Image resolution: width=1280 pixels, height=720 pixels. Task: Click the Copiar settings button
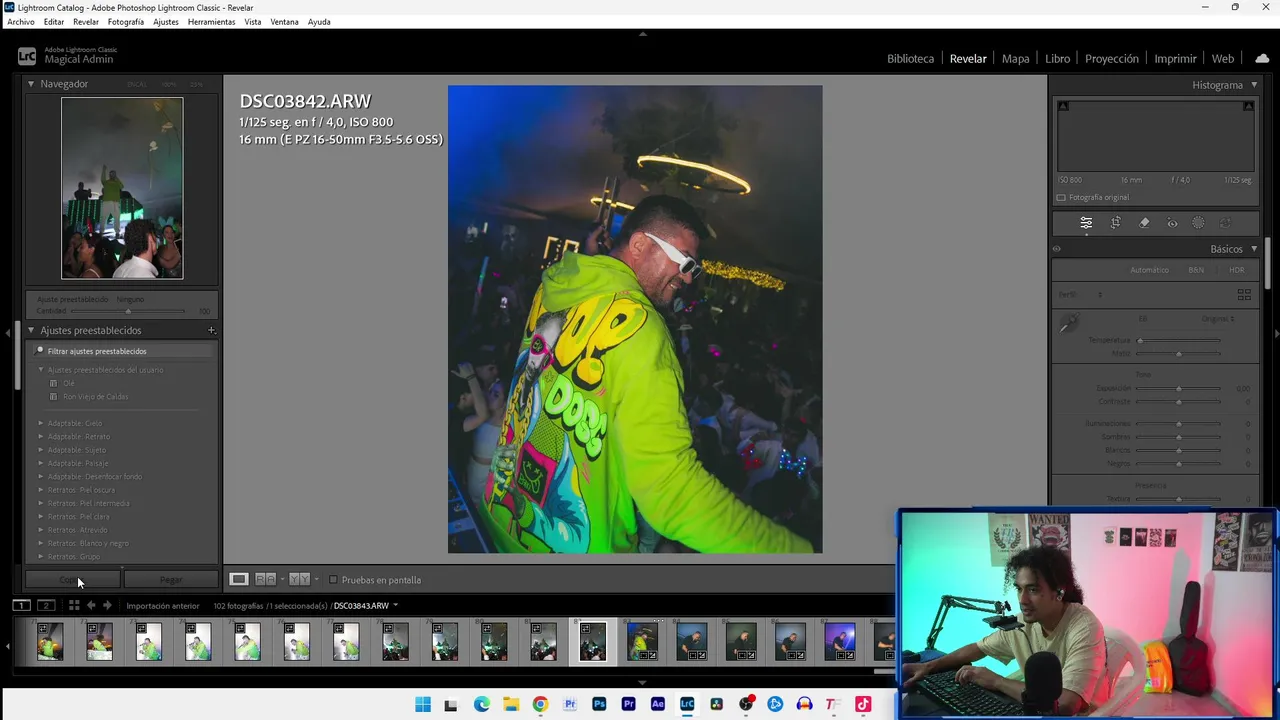click(73, 579)
